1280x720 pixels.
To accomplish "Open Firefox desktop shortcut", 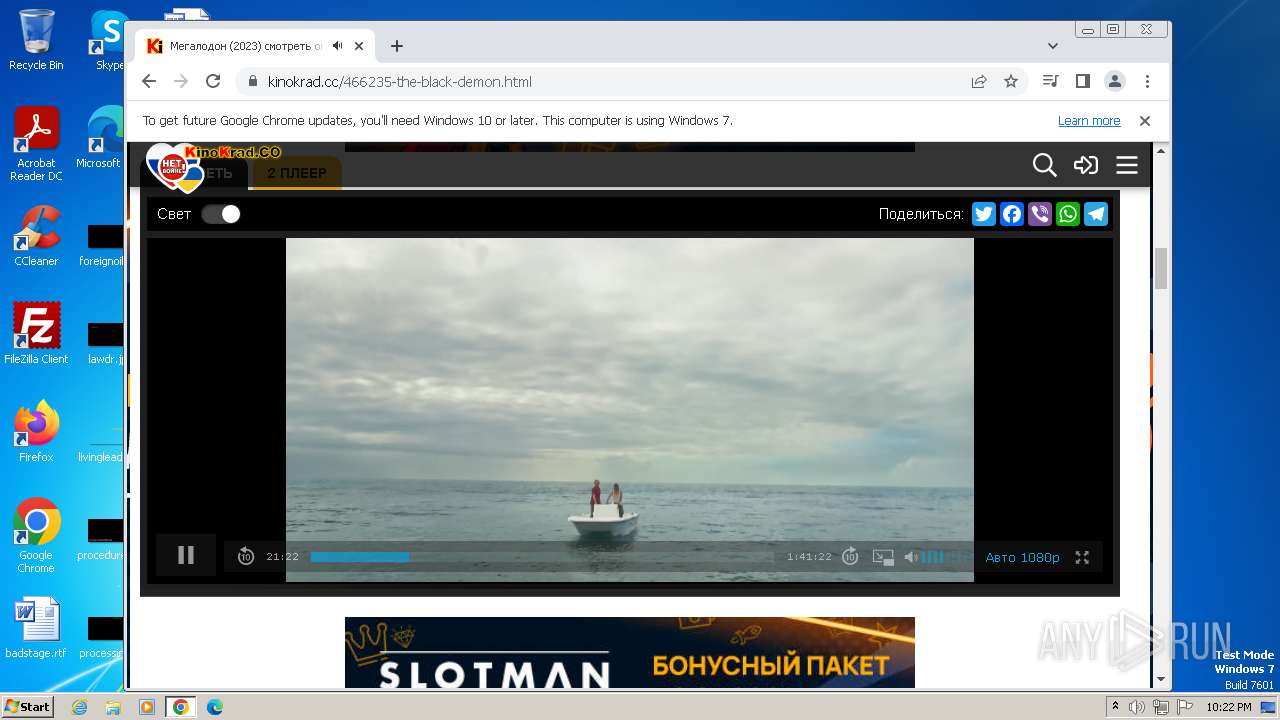I will 36,432.
